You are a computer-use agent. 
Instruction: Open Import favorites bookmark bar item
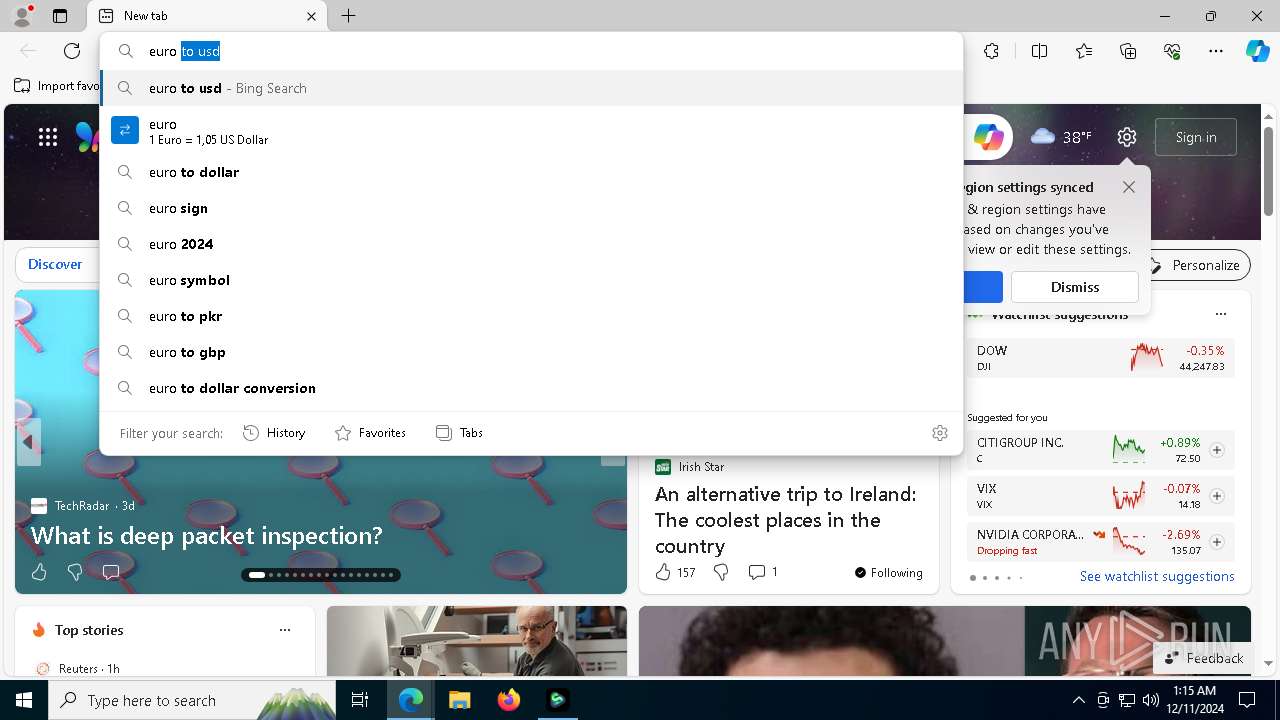point(57,86)
